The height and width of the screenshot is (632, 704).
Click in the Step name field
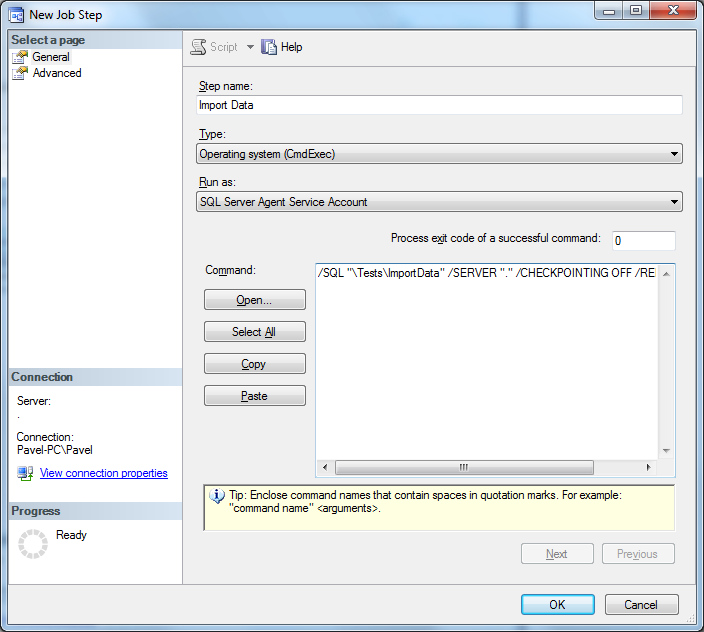[439, 105]
